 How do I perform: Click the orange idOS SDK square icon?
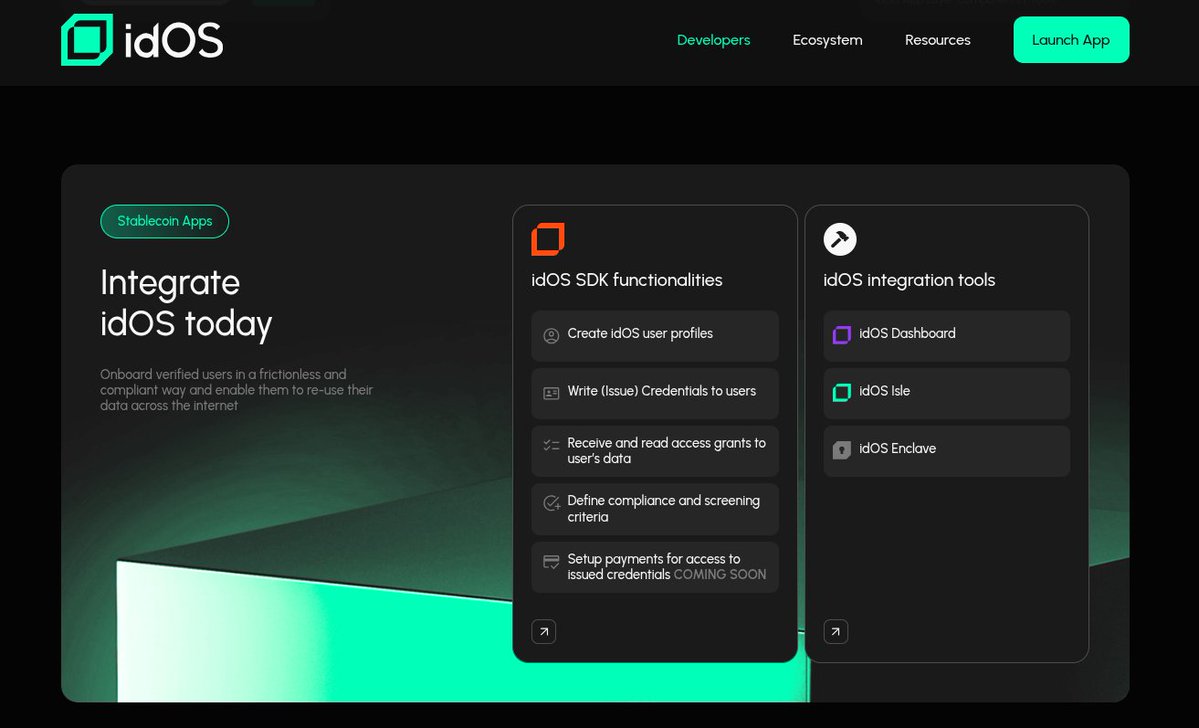(x=548, y=239)
